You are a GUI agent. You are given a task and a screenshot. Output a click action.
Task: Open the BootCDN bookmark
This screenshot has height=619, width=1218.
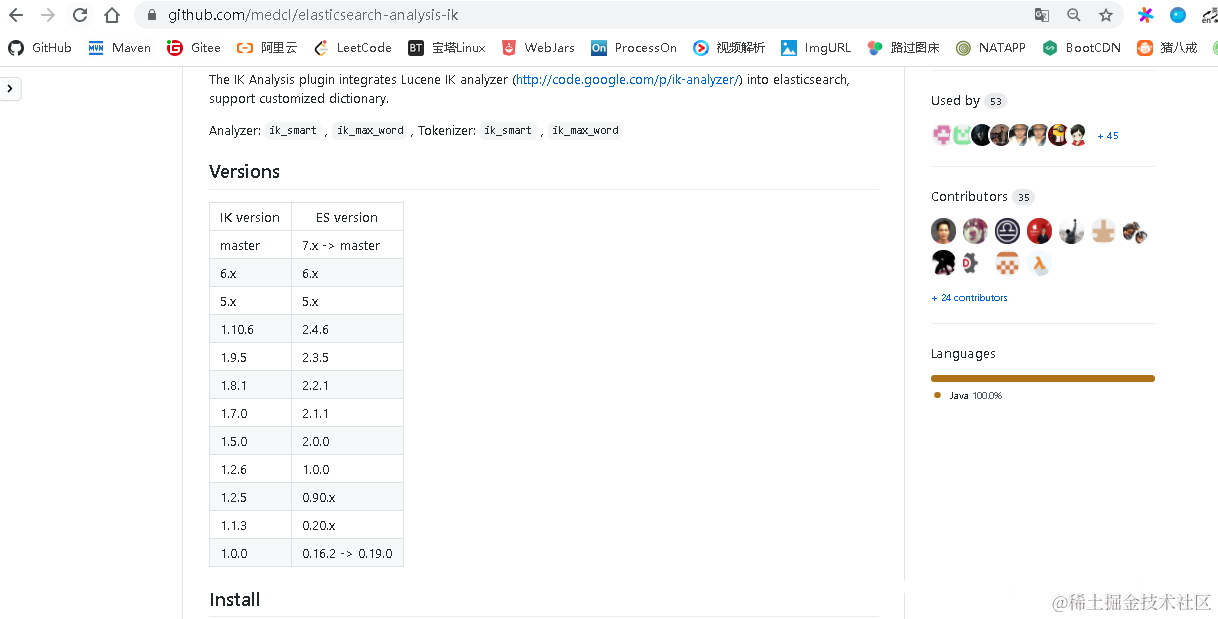pyautogui.click(x=1081, y=47)
